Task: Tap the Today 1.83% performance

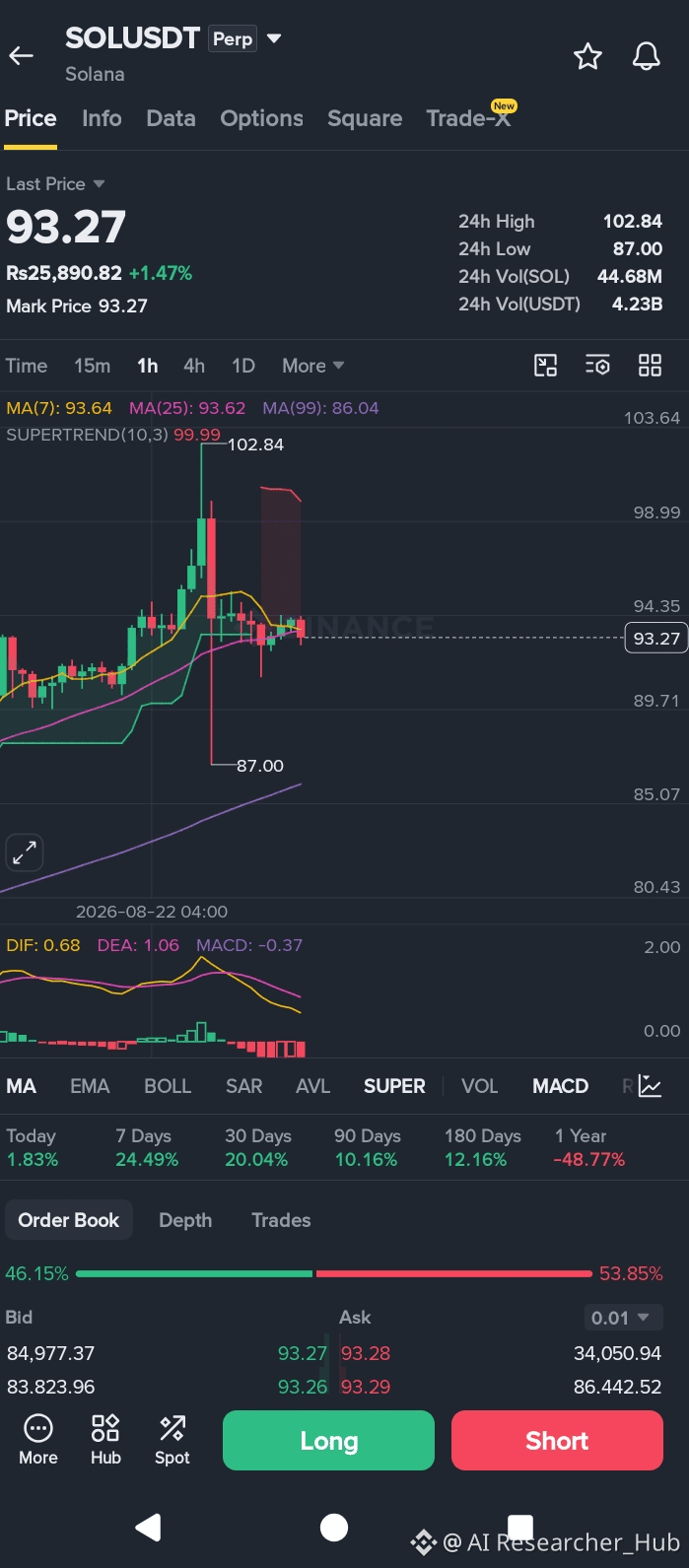Action: (x=32, y=1148)
